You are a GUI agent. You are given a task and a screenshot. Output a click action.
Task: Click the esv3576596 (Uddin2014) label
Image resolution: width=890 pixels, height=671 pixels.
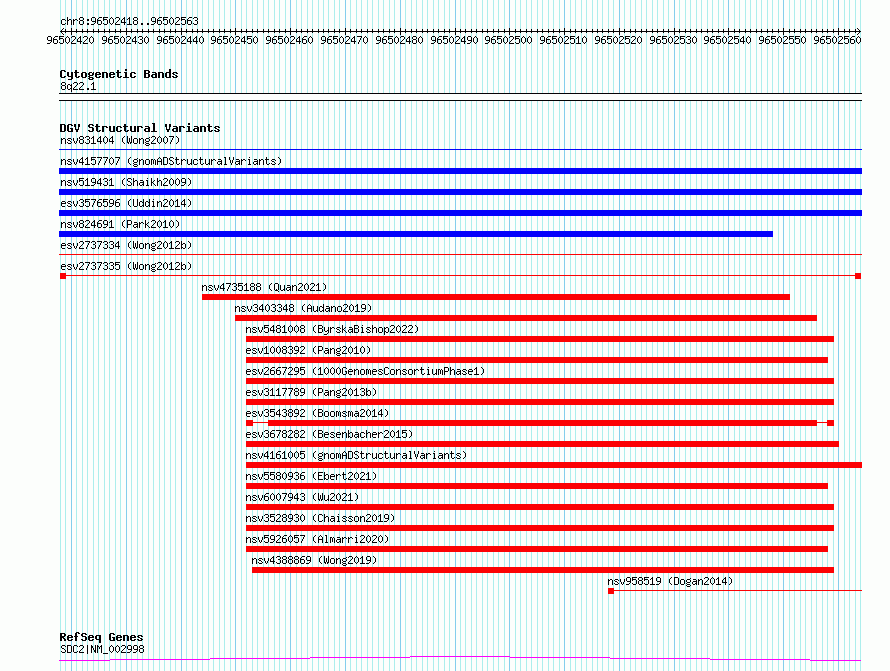[x=126, y=203]
